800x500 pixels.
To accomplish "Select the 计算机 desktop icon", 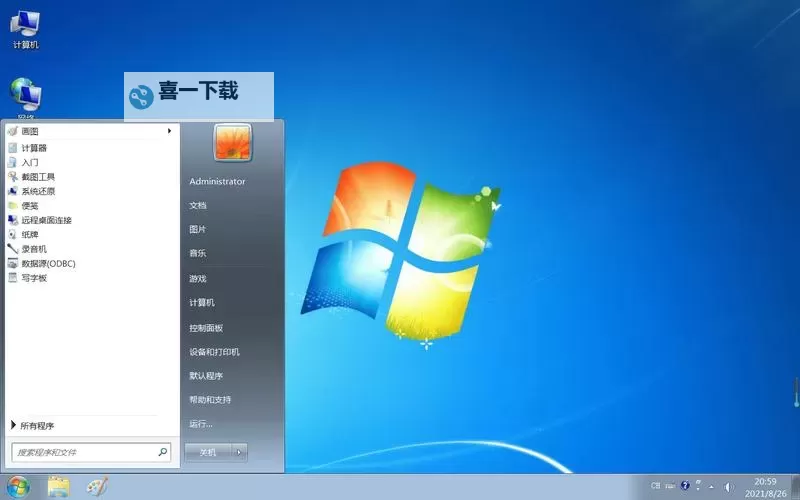I will 26,30.
